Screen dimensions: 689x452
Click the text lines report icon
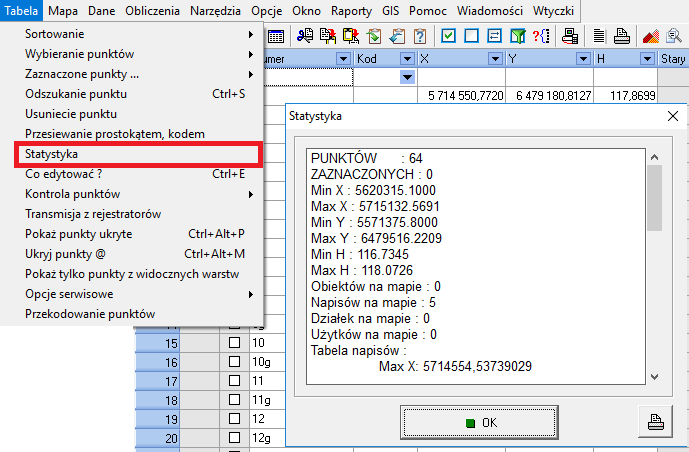pyautogui.click(x=599, y=36)
